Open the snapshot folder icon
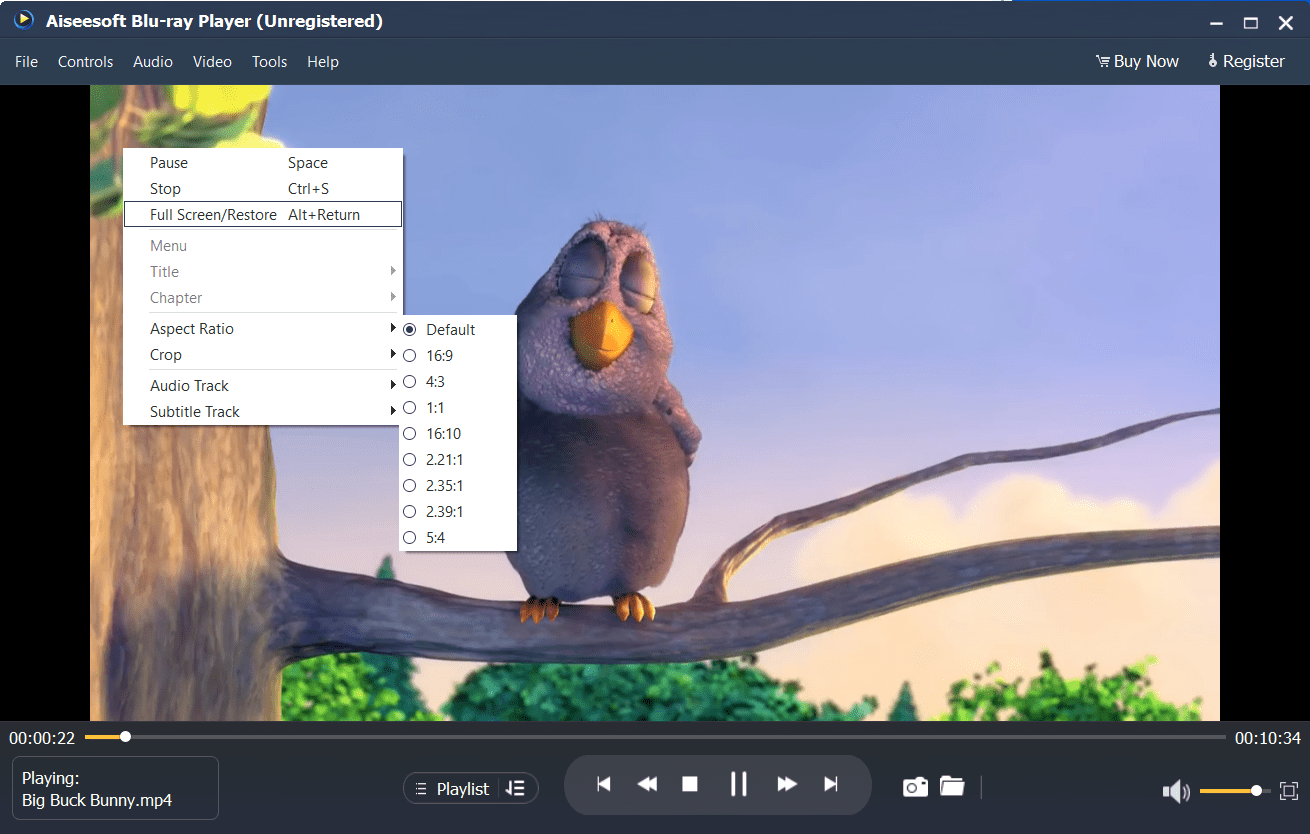The height and width of the screenshot is (834, 1310). pyautogui.click(x=952, y=786)
